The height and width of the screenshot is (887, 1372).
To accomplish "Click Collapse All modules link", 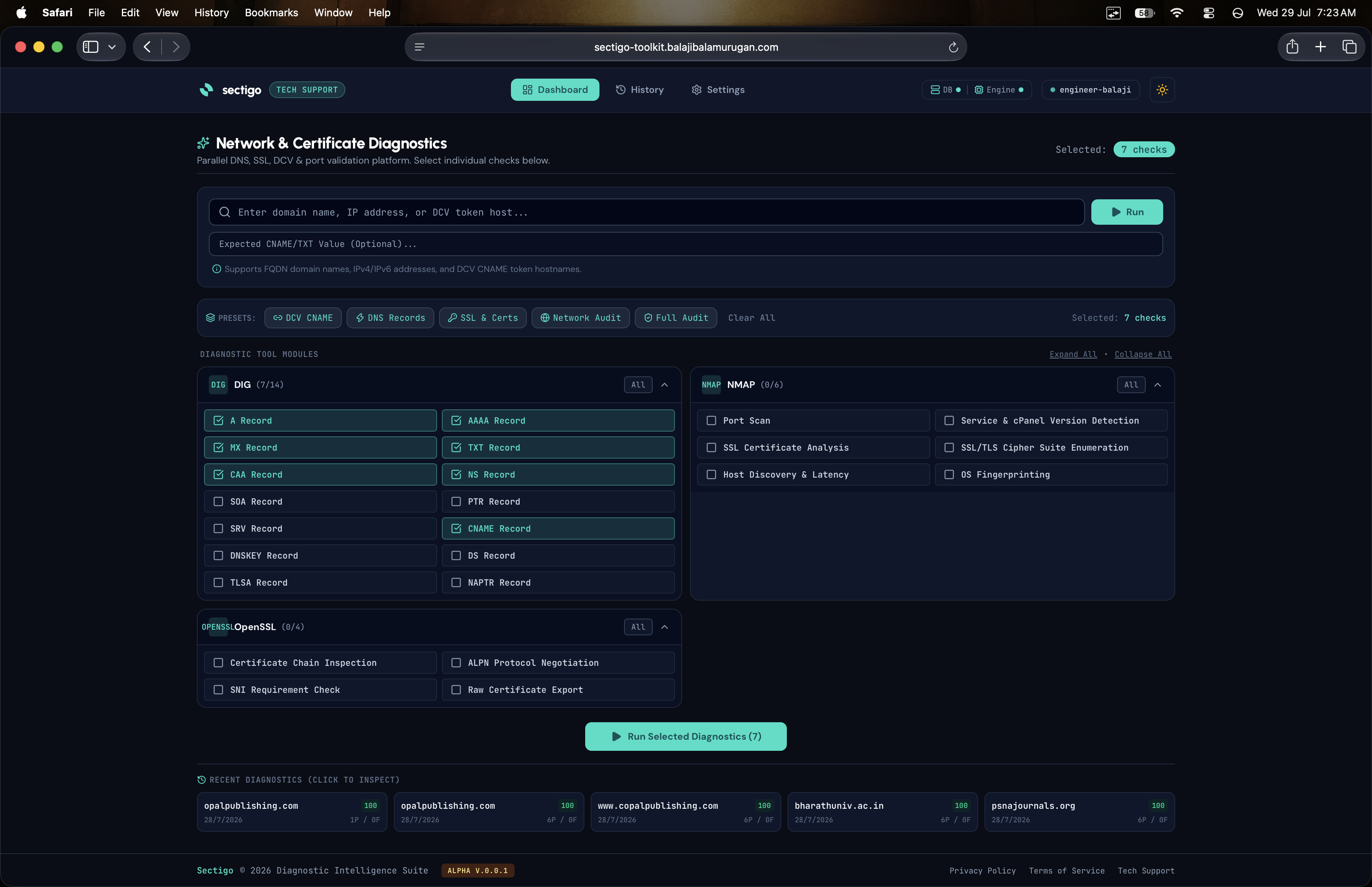I will click(x=1142, y=354).
